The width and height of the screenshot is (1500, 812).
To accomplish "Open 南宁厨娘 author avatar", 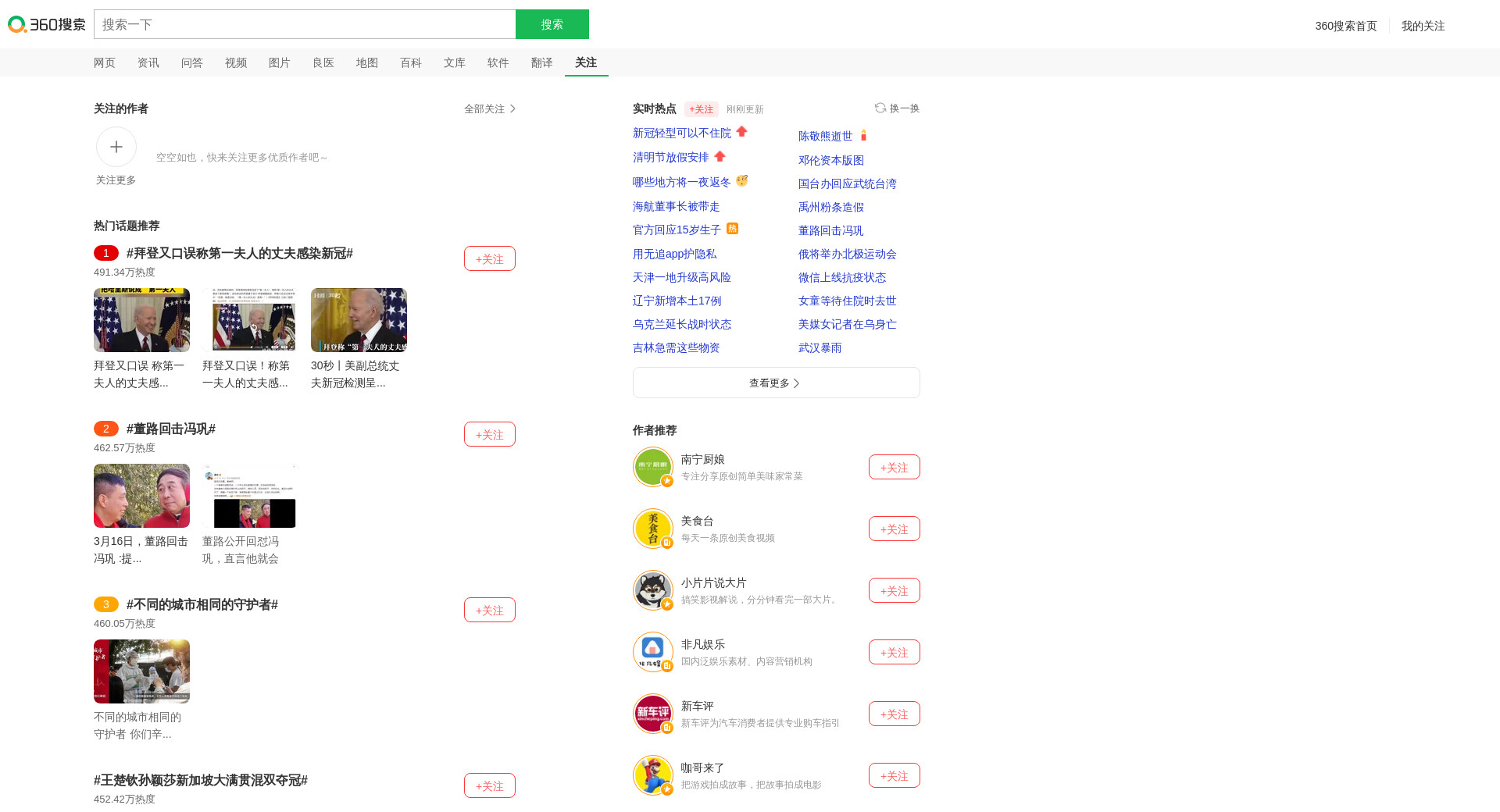I will pyautogui.click(x=652, y=467).
